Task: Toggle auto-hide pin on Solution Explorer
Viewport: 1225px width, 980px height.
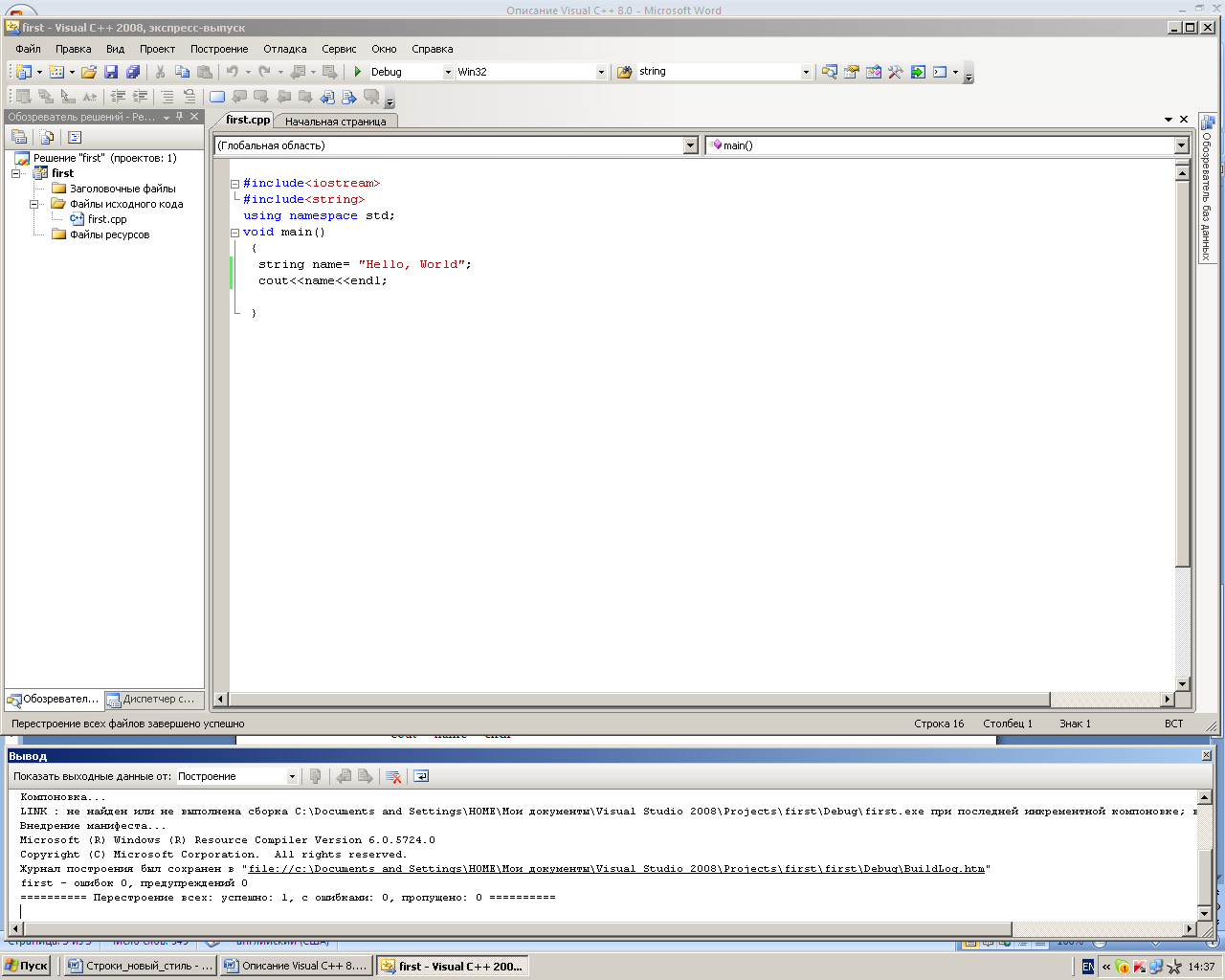Action: coord(180,117)
